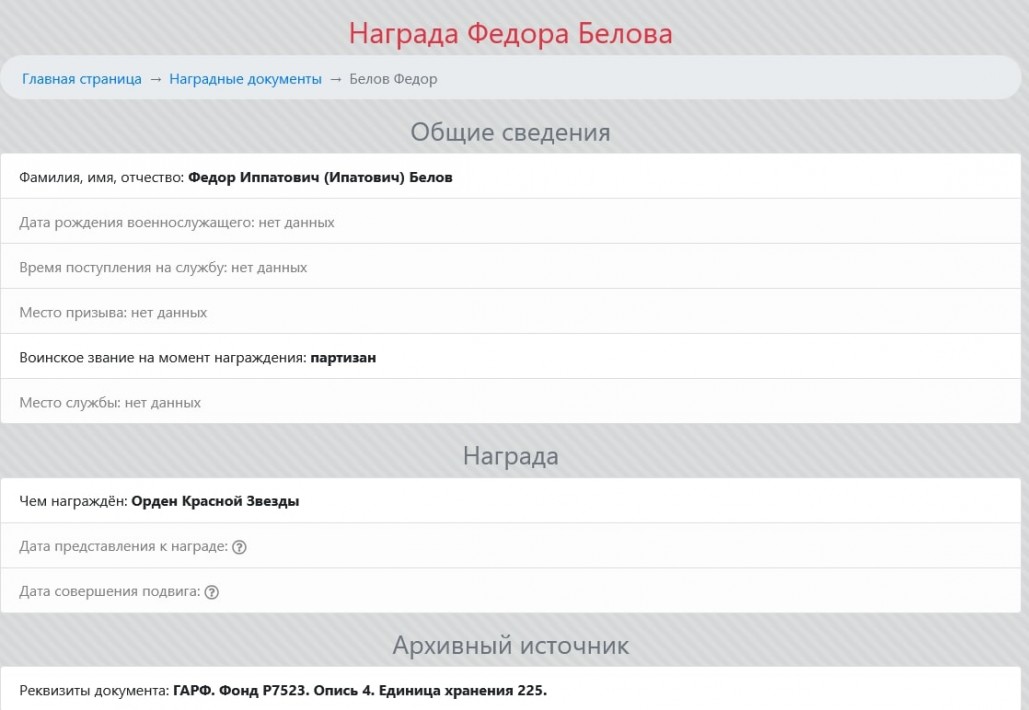1029x710 pixels.
Task: Click the Архивный источник section heading
Action: pos(510,645)
